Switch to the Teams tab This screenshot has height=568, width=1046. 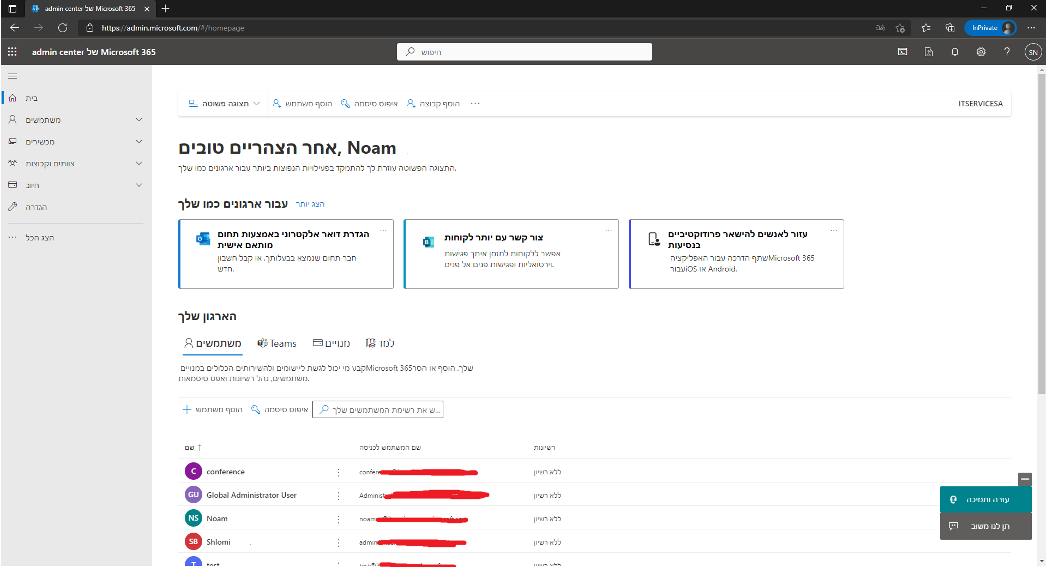tap(277, 343)
